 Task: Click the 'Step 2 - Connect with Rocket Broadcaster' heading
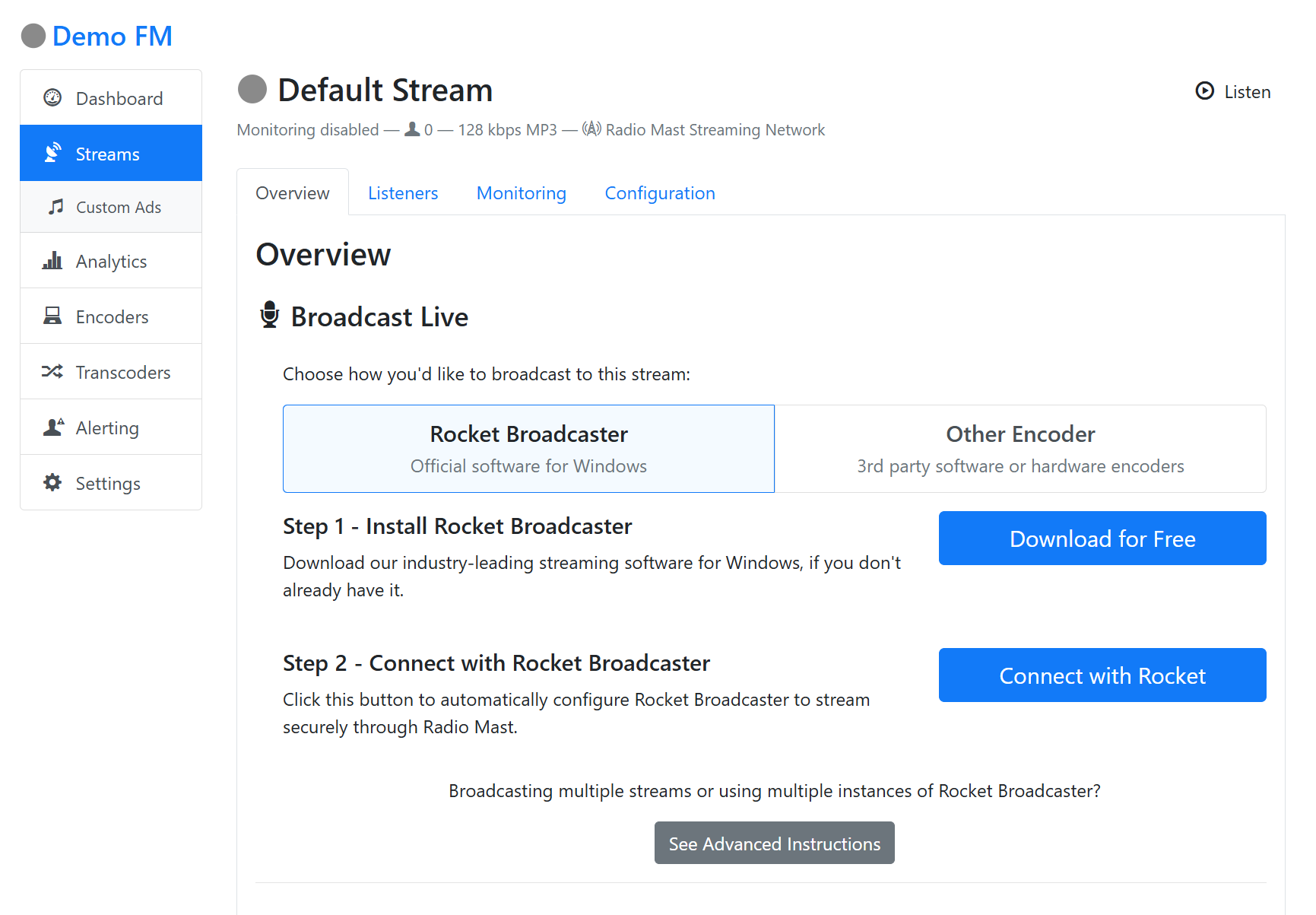496,663
